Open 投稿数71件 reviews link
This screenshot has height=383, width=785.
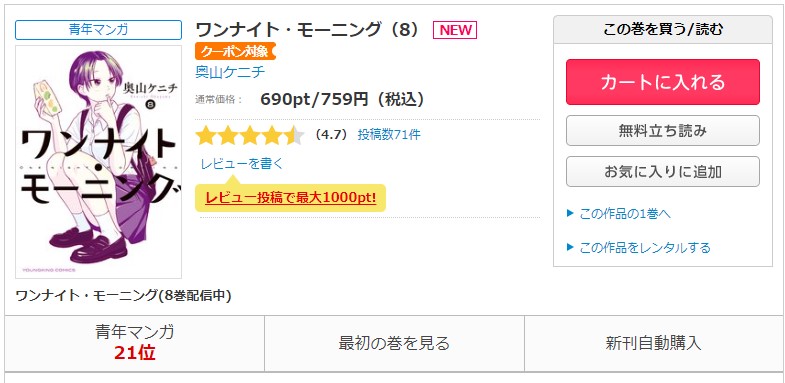coord(389,135)
